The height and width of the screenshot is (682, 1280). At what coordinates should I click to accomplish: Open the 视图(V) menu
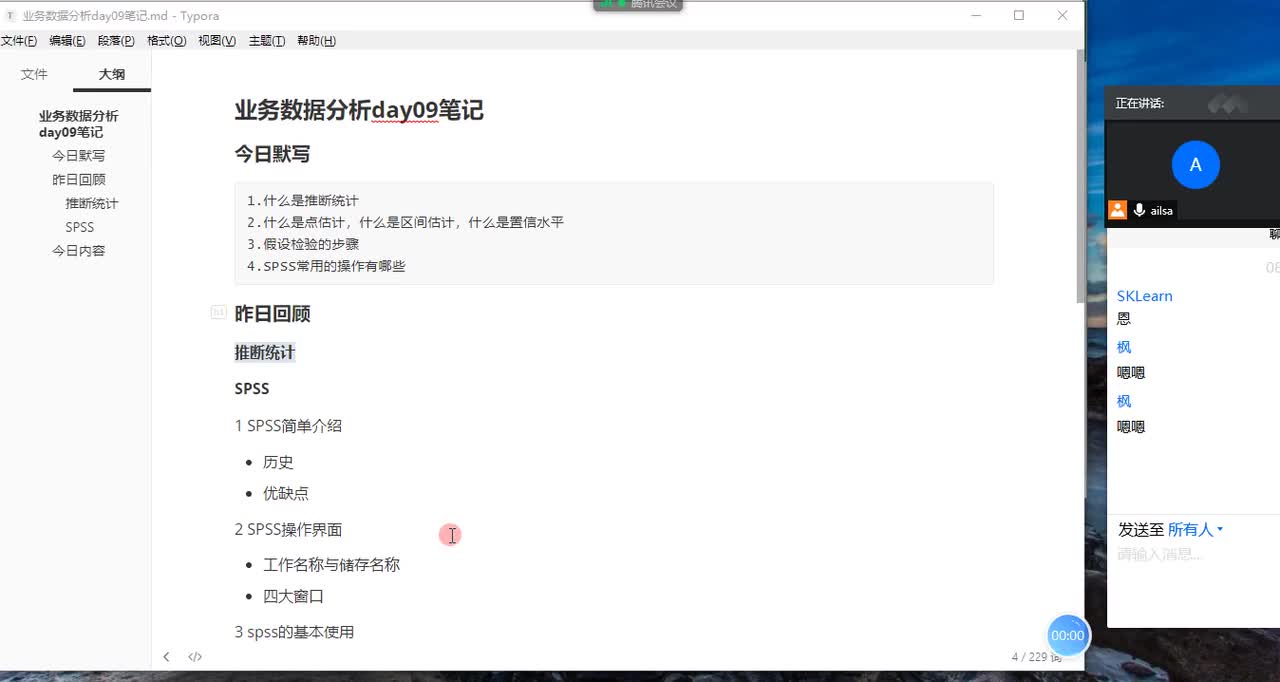coord(217,41)
